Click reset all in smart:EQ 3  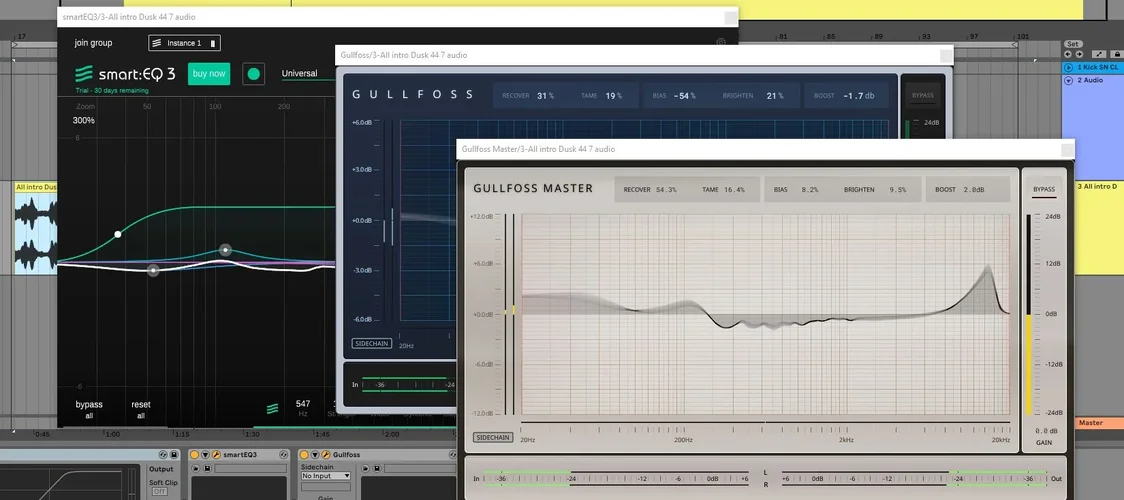coord(140,409)
